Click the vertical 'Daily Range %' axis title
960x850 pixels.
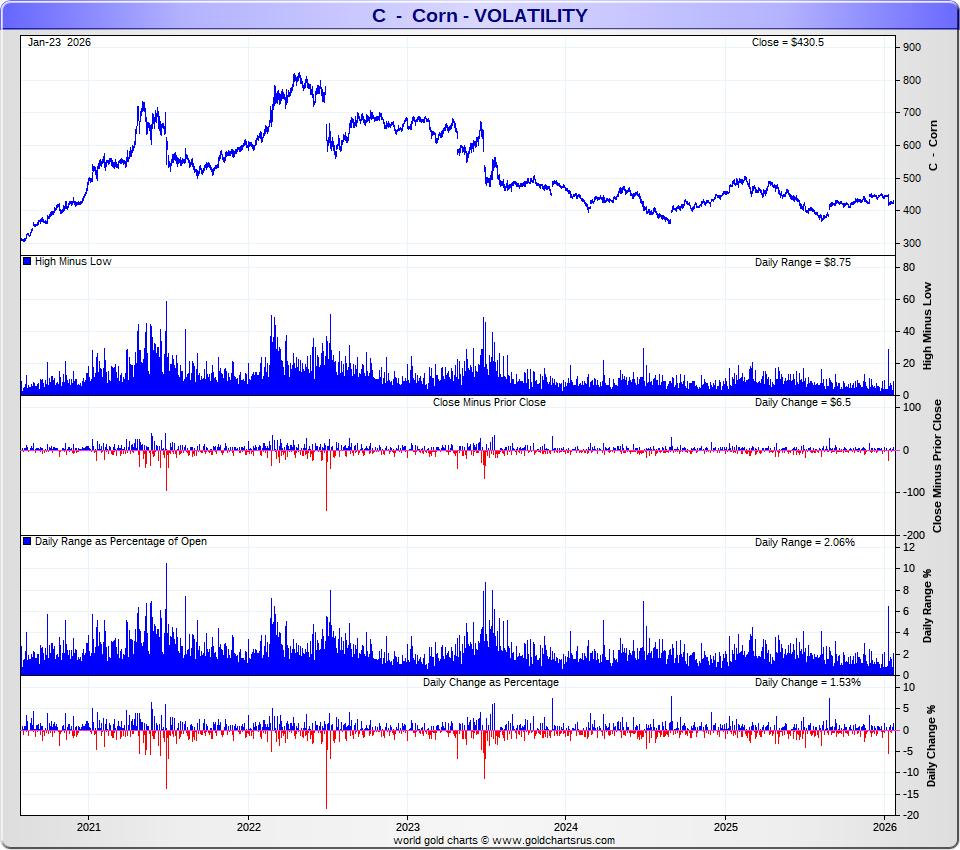click(x=928, y=606)
